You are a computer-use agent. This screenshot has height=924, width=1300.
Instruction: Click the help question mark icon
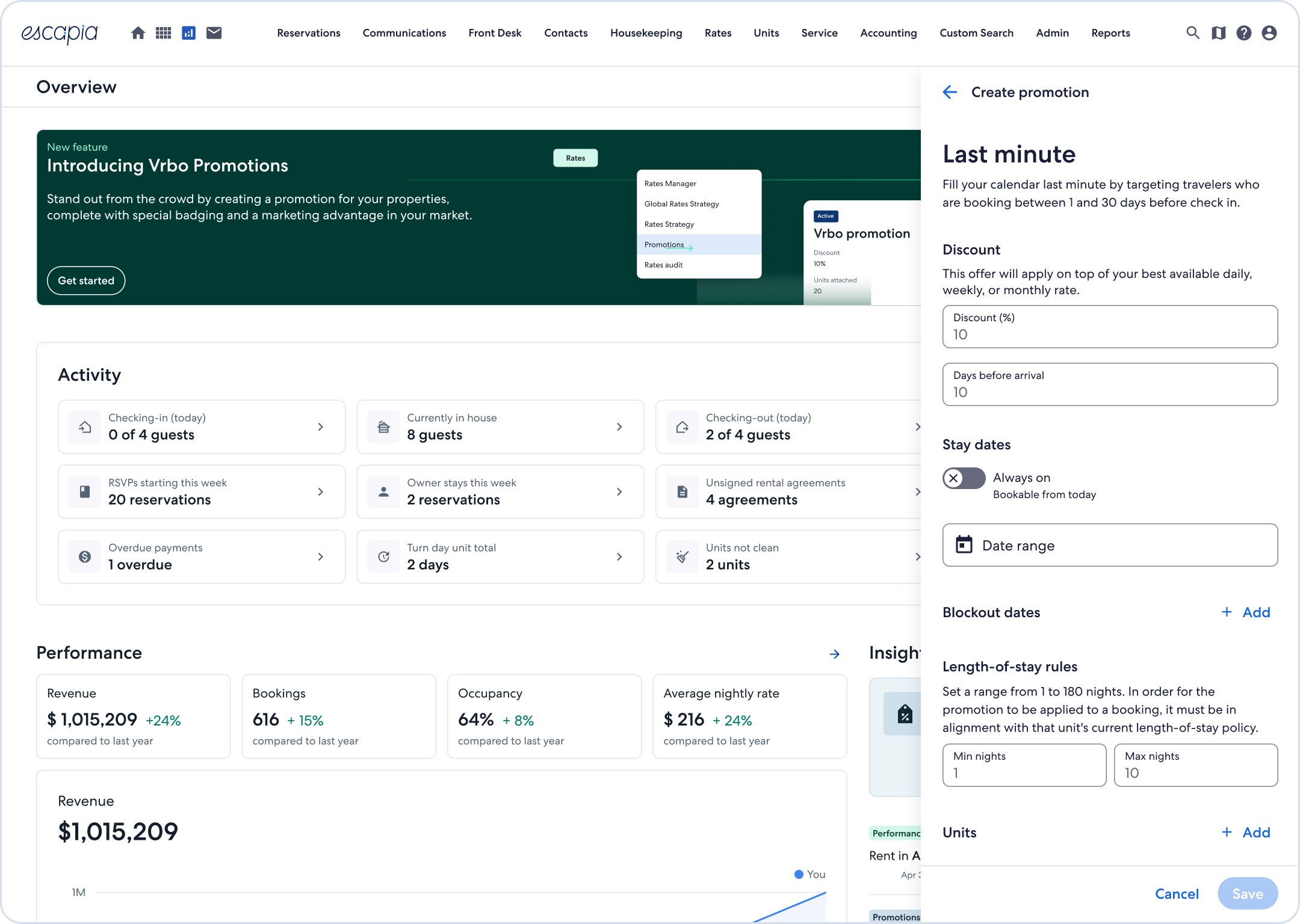[1244, 33]
